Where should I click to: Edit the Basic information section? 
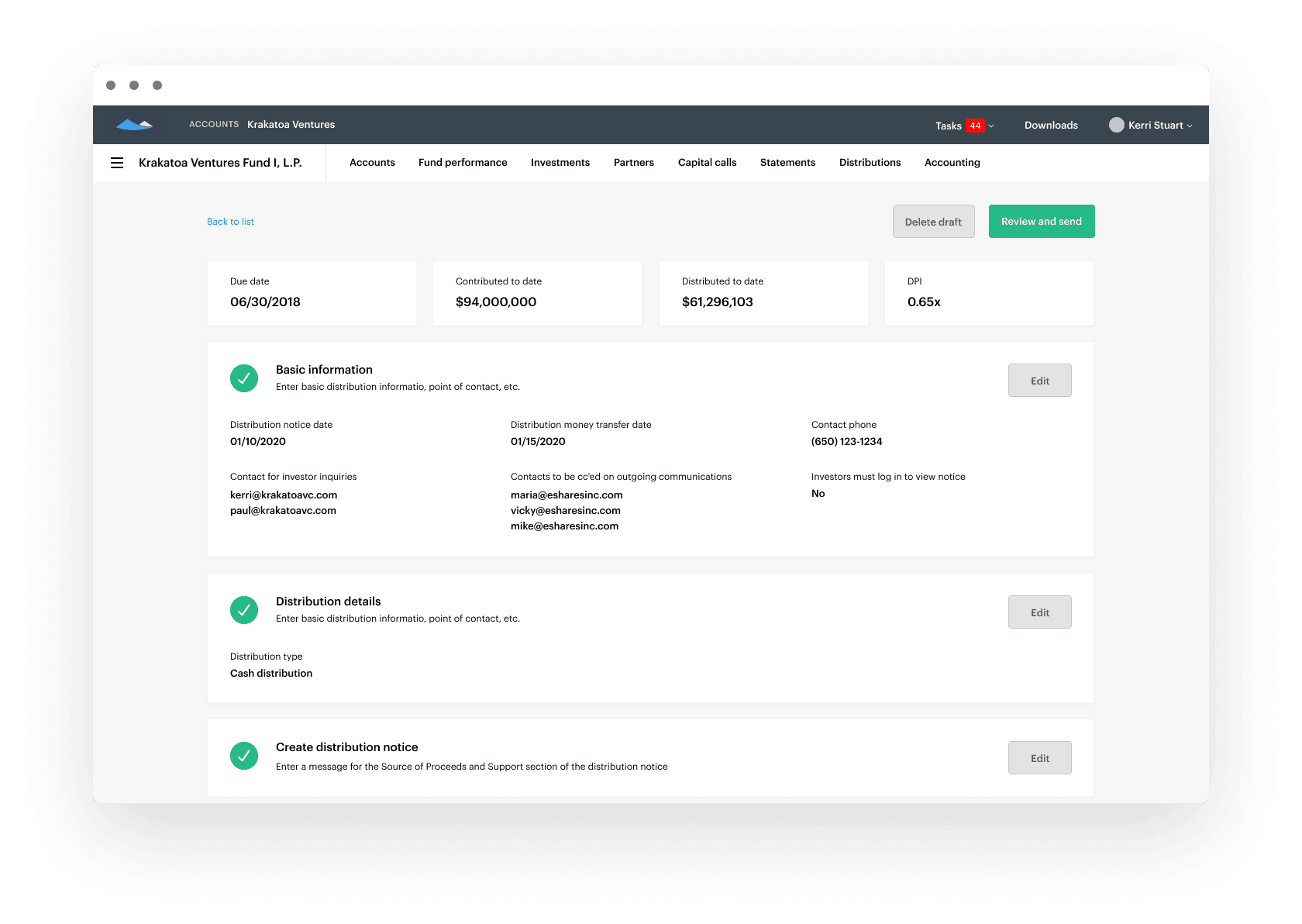(x=1039, y=380)
